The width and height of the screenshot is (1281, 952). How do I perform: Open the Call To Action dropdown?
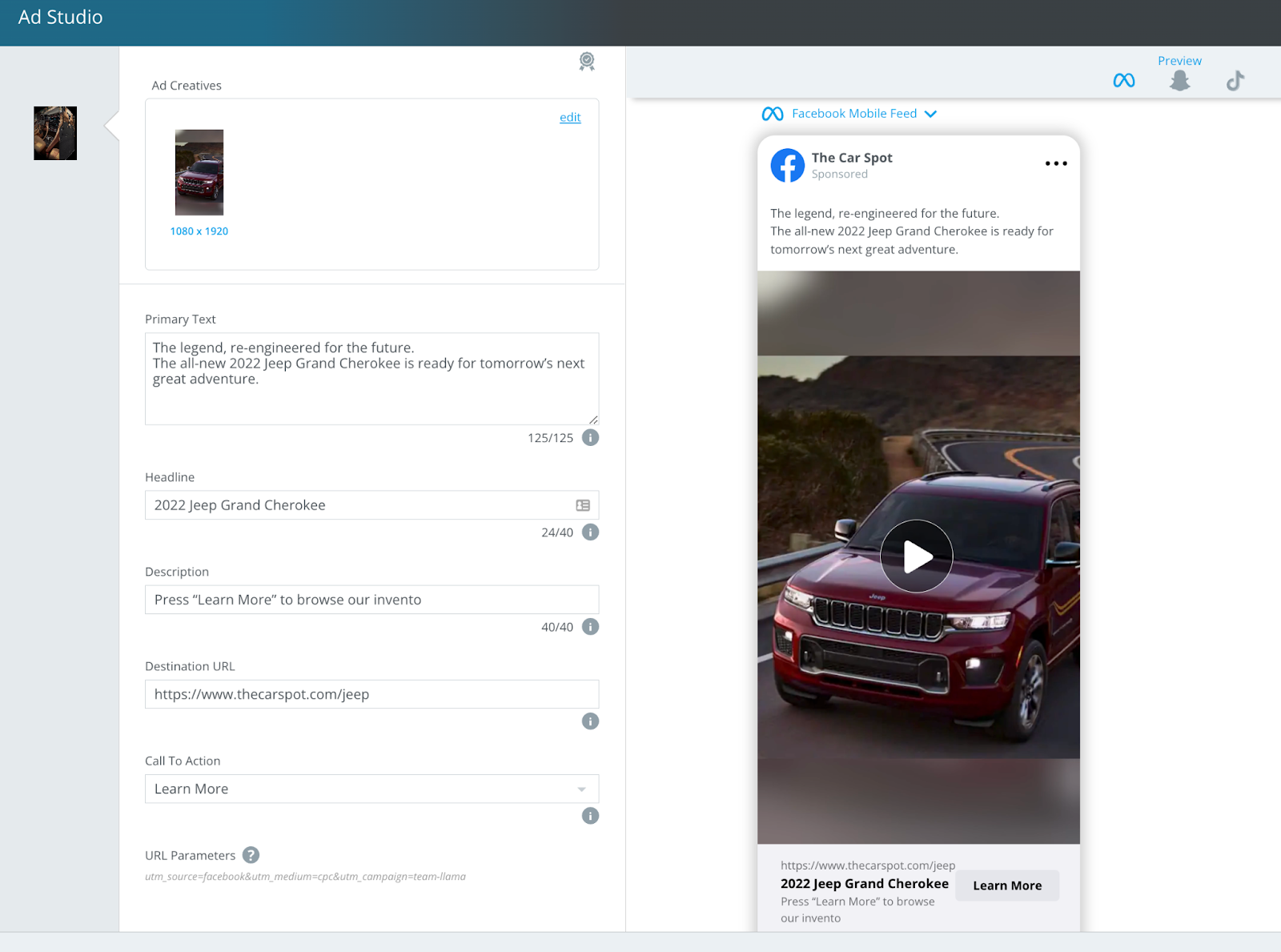pyautogui.click(x=371, y=789)
